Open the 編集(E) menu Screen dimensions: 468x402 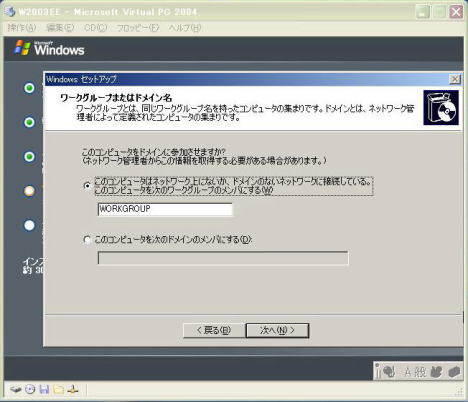pyautogui.click(x=60, y=28)
